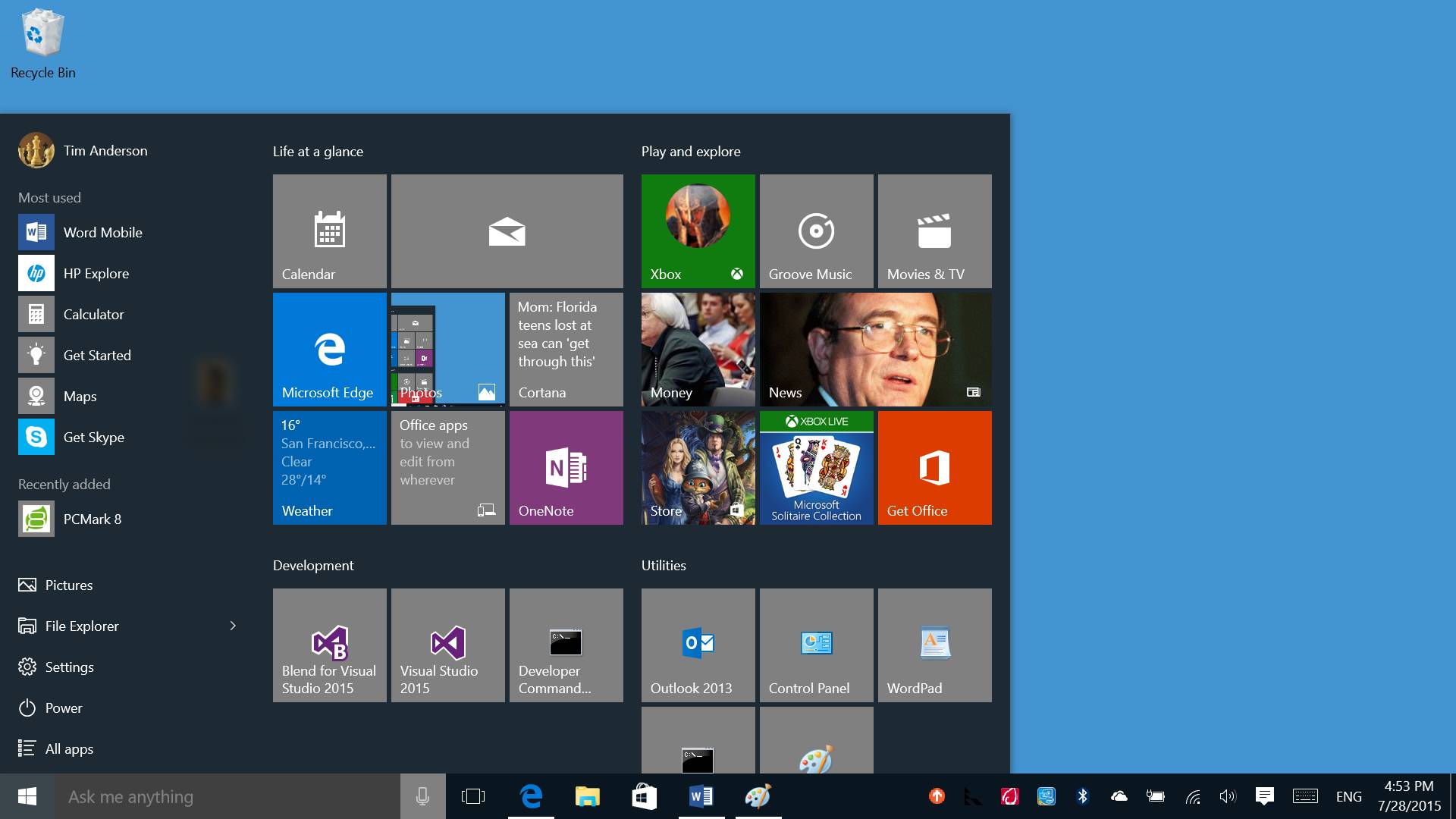The width and height of the screenshot is (1456, 819).
Task: Open the Office apps phone companion tile
Action: click(x=448, y=468)
